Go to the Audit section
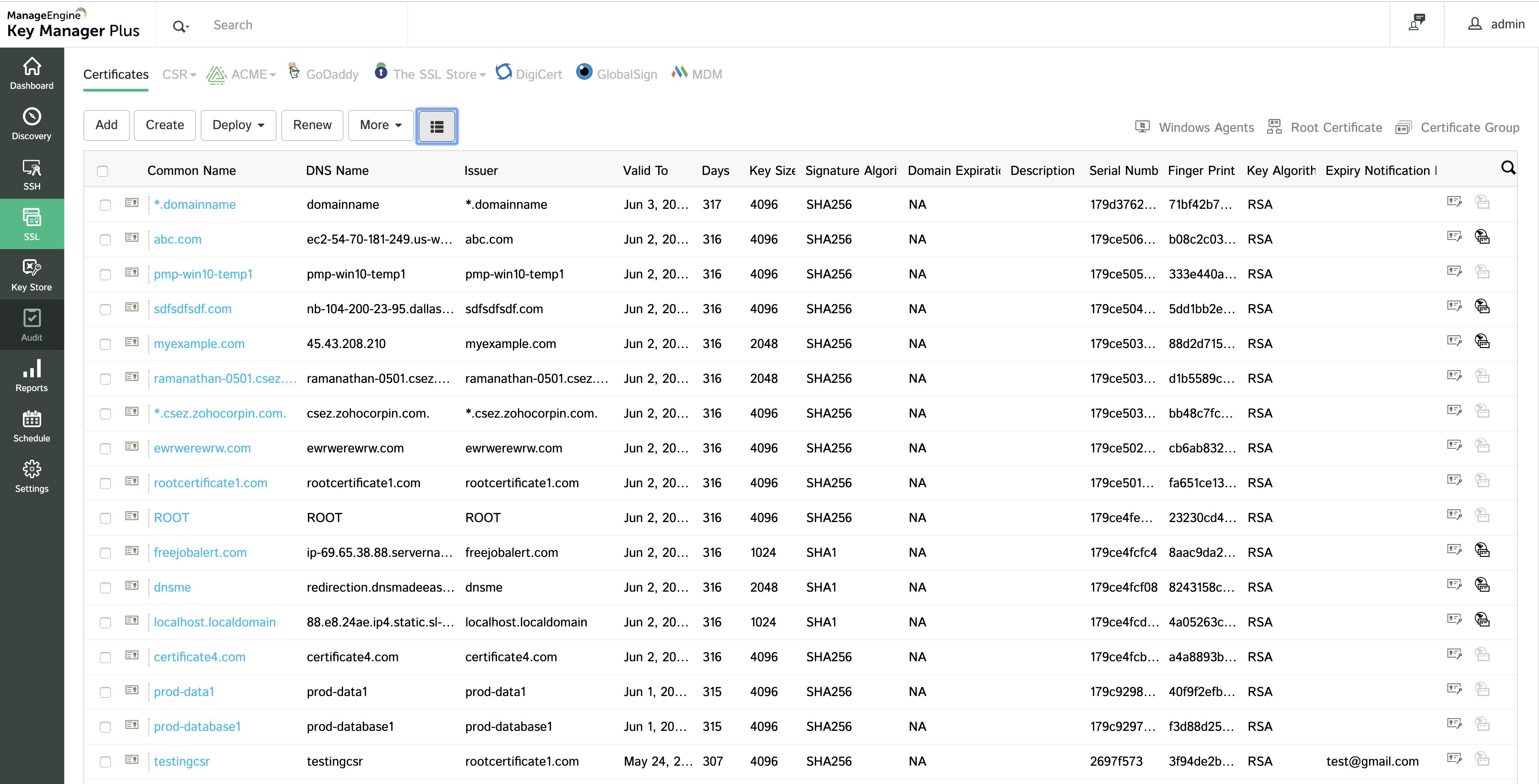 click(x=31, y=324)
